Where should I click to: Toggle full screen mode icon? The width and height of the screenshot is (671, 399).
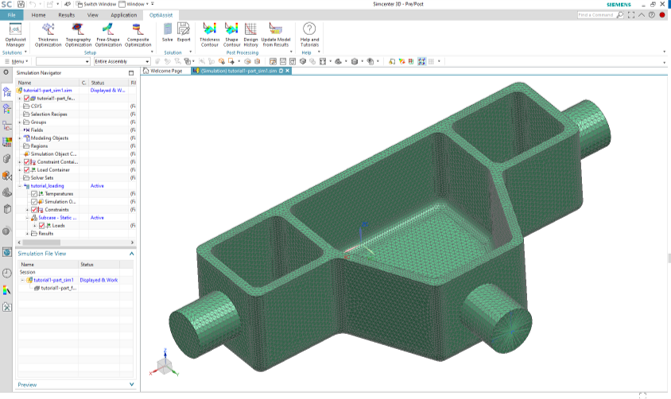click(632, 15)
